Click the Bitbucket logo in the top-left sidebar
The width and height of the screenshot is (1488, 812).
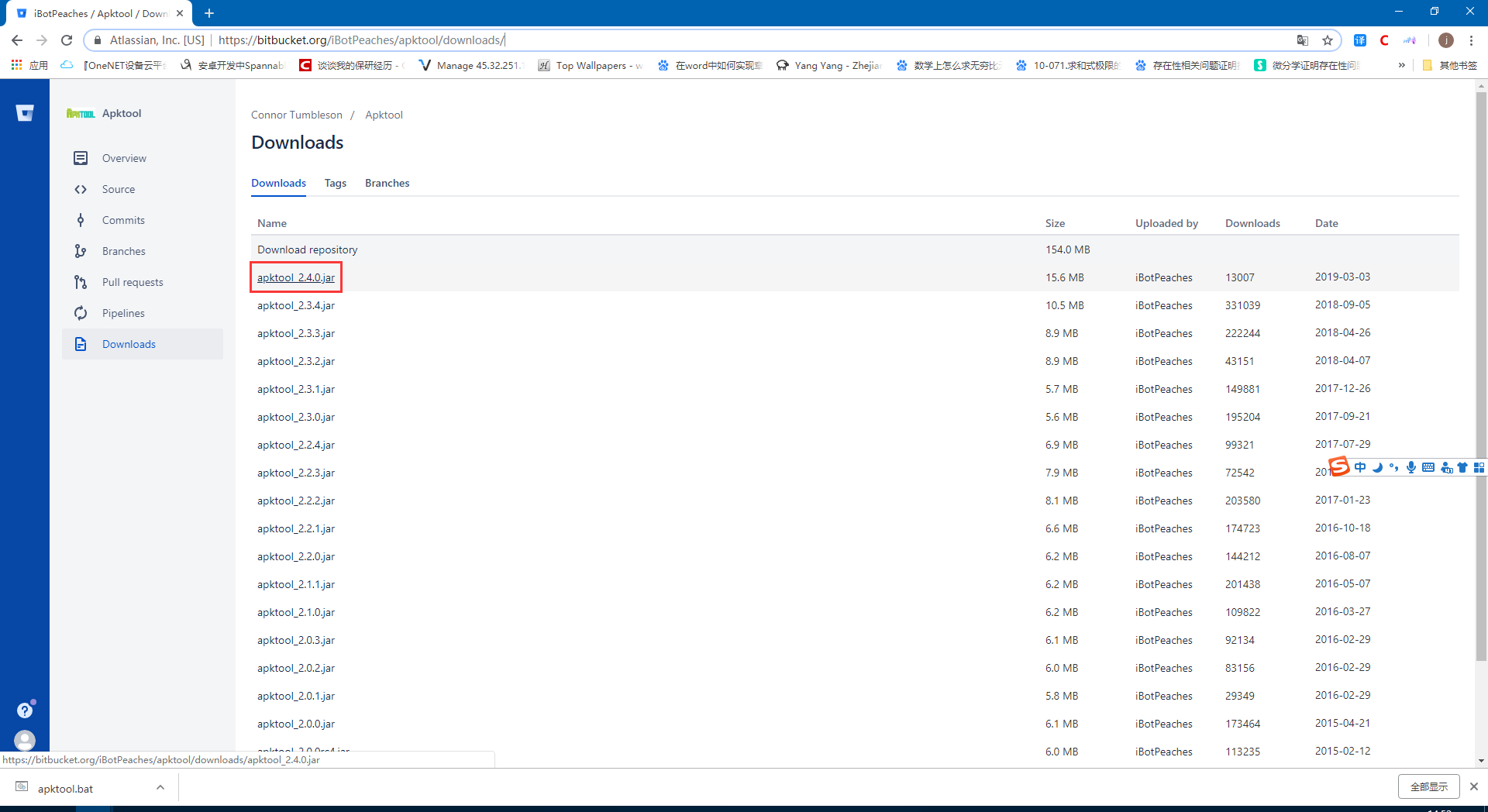[25, 112]
